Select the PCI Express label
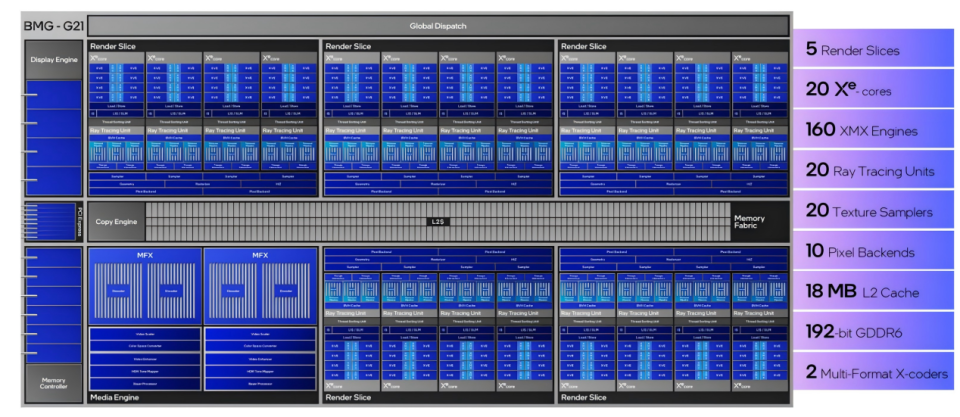The image size is (960, 417). (x=80, y=222)
